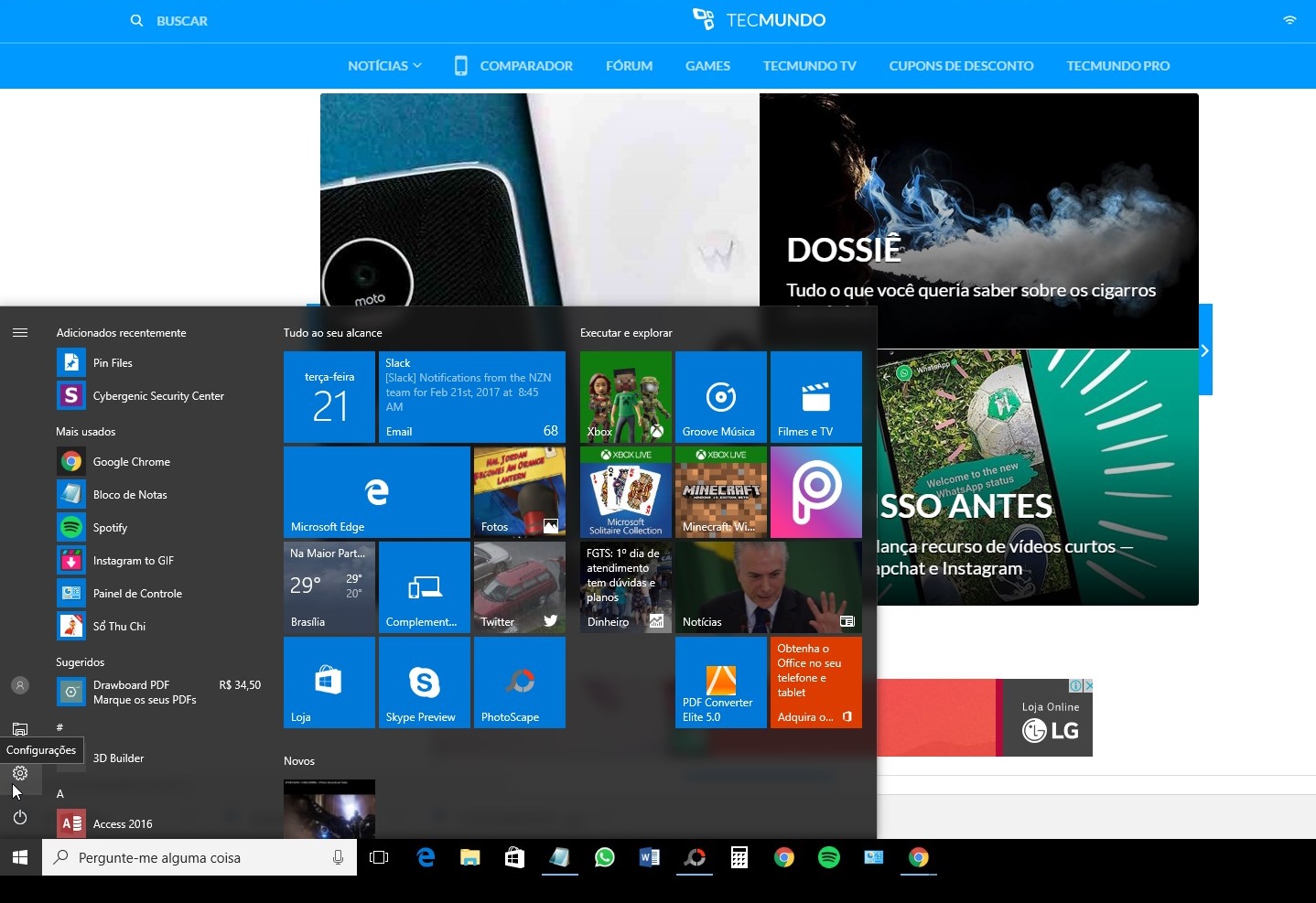This screenshot has height=903, width=1316.
Task: Click the Cortana search box
Action: pos(200,857)
